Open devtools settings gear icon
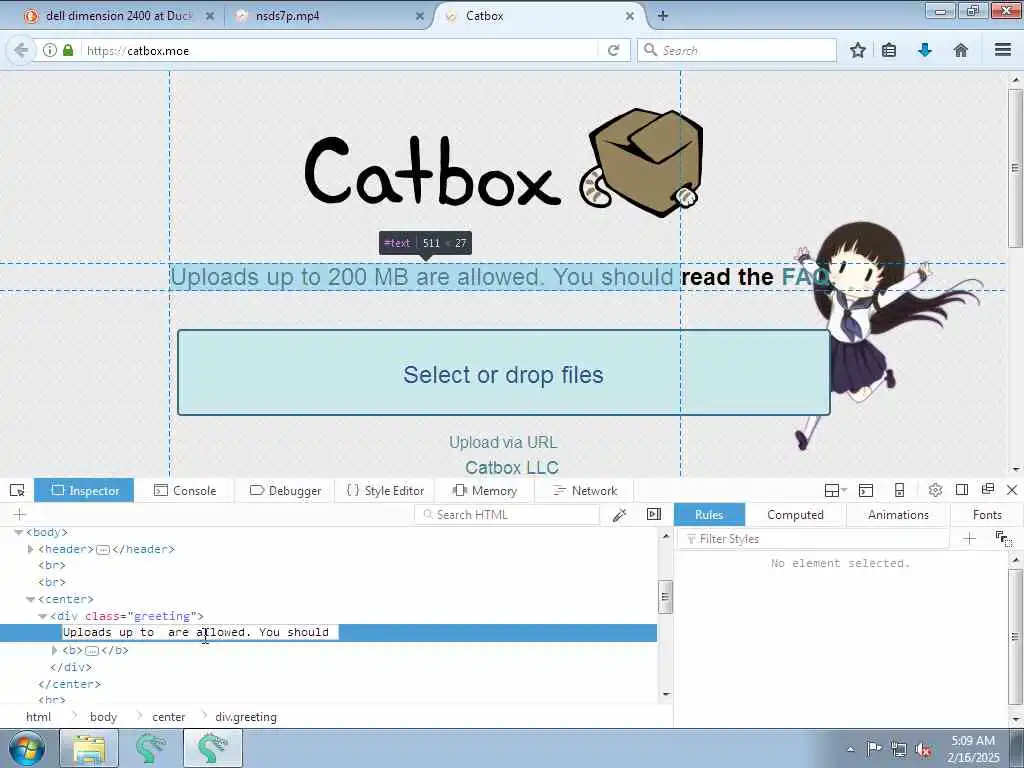Viewport: 1024px width, 768px height. point(935,490)
